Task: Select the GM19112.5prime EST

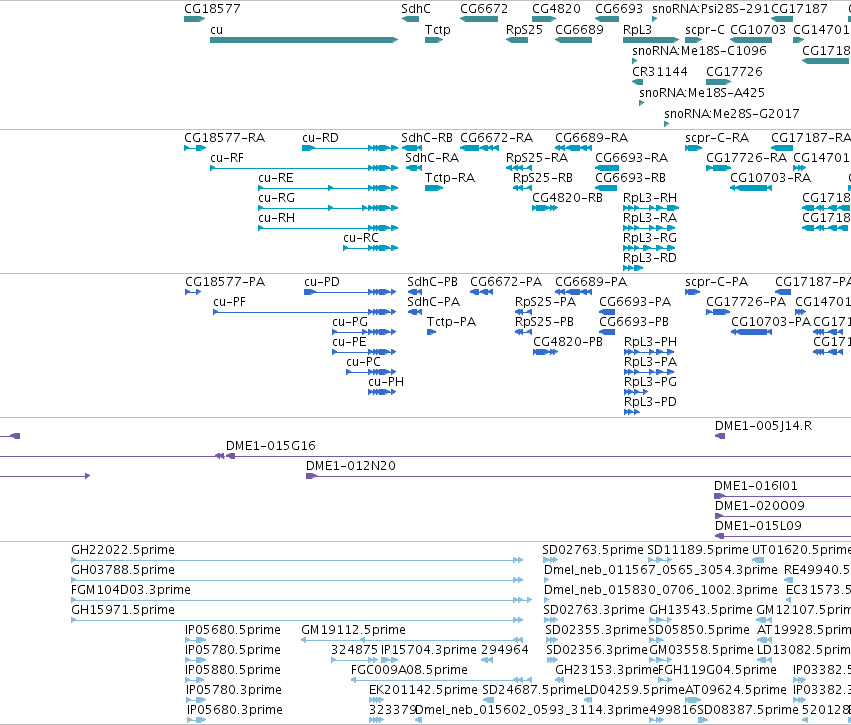Action: tap(412, 640)
